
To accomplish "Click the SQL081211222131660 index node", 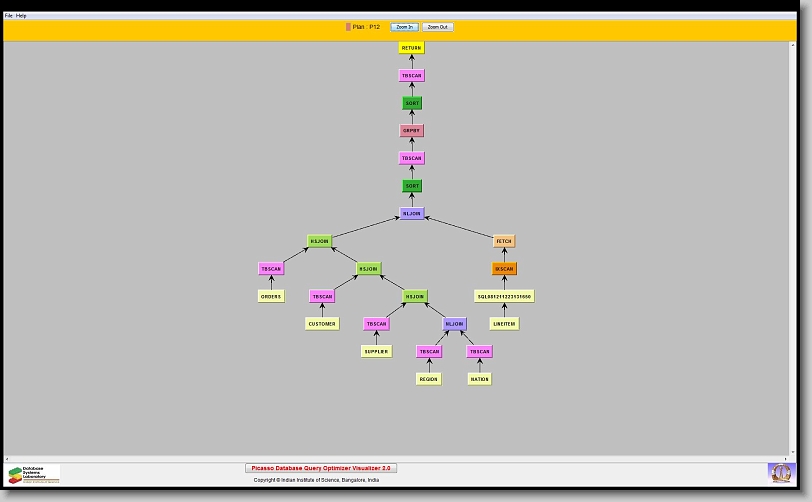I will pos(504,296).
